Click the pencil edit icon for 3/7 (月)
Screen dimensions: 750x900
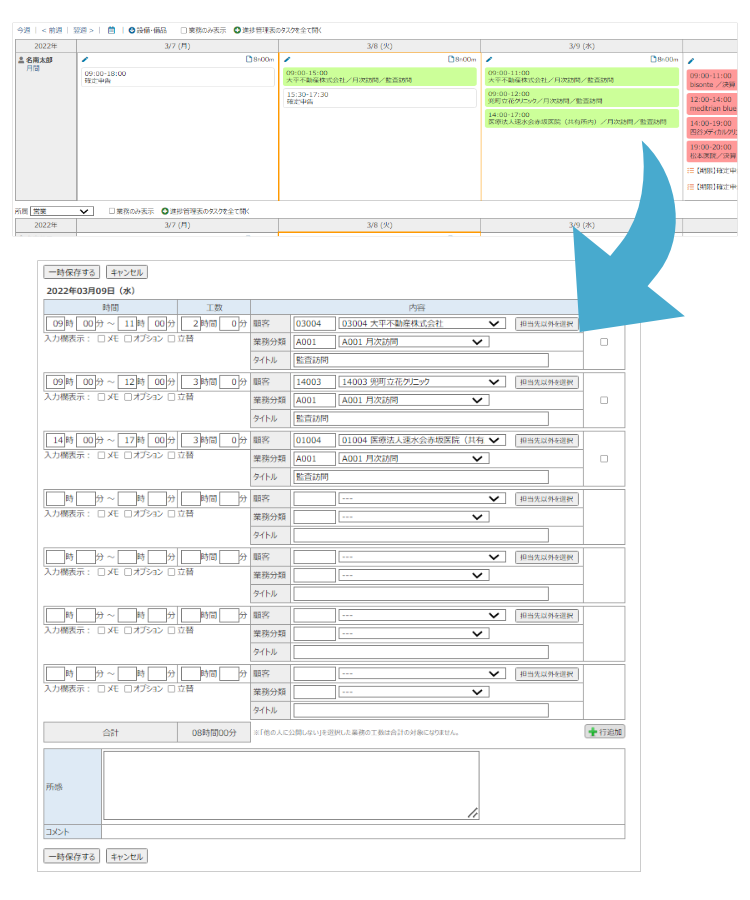[84, 60]
